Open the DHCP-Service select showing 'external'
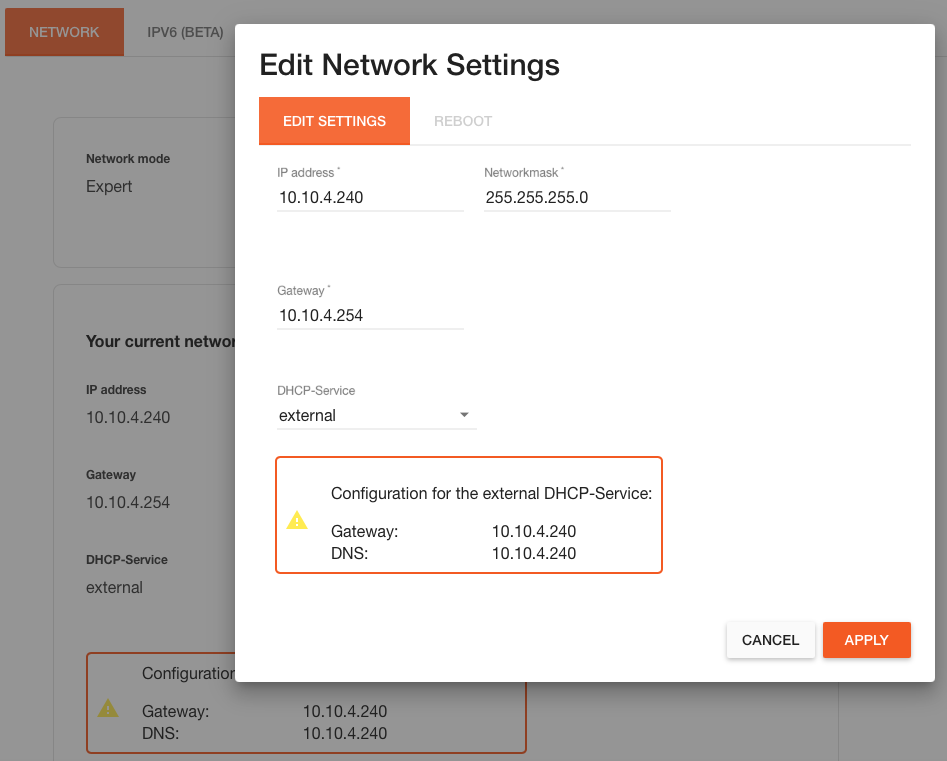 370,415
